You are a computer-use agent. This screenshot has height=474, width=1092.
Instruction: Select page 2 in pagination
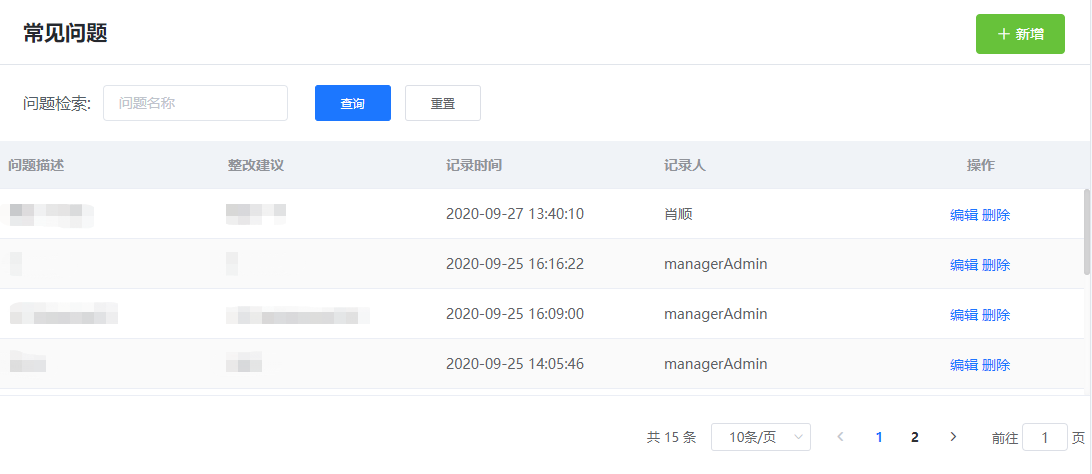pos(914,437)
